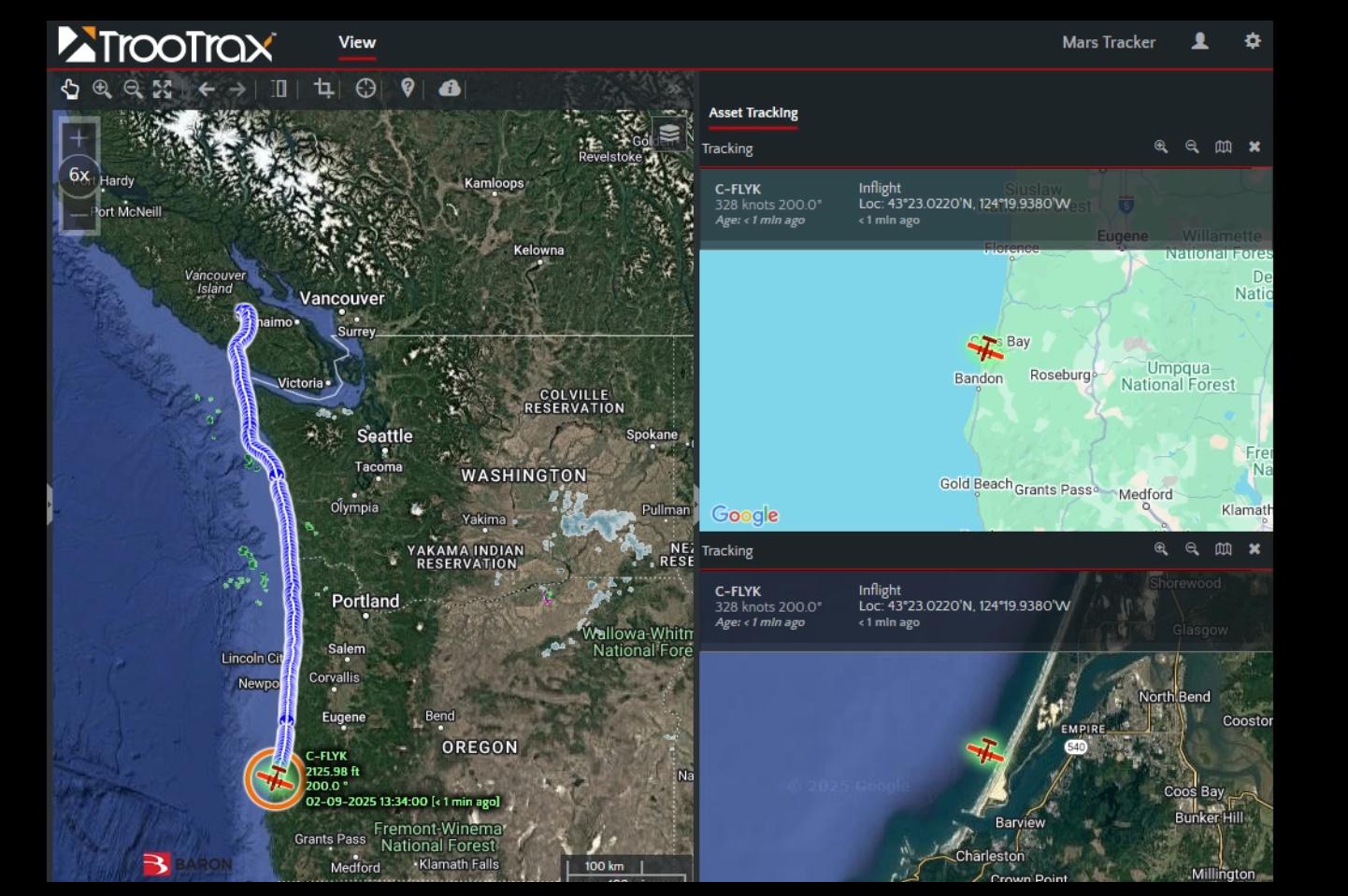Activate the crosshair target tool
Viewport: 1348px width, 896px height.
(366, 88)
